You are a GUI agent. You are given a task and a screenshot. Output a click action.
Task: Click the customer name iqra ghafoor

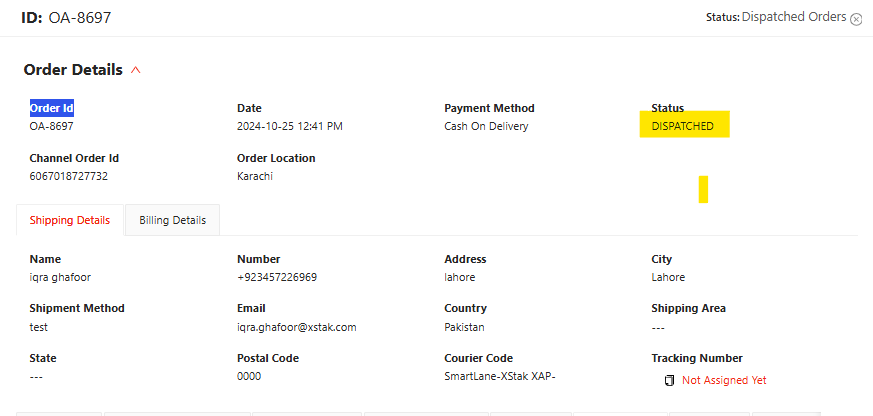[60, 277]
